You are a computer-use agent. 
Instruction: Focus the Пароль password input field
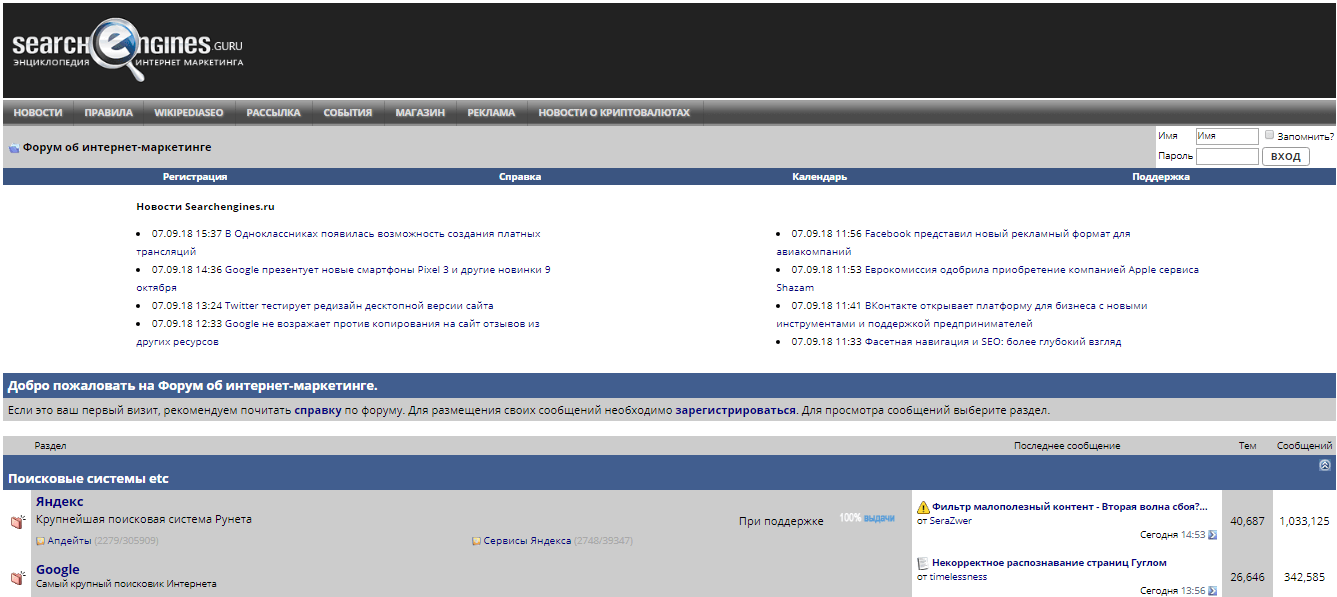[x=1227, y=156]
